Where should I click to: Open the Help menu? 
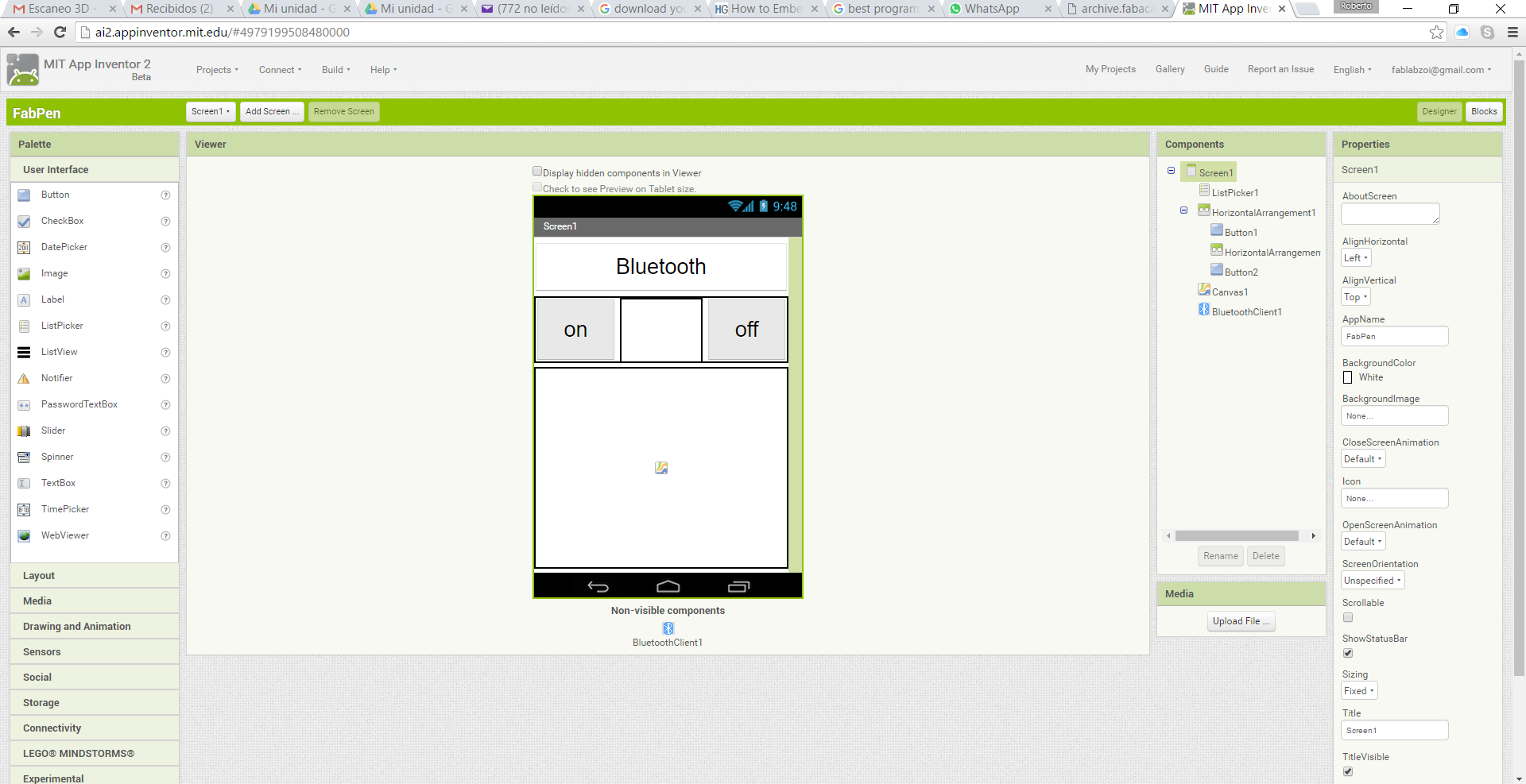[x=383, y=70]
